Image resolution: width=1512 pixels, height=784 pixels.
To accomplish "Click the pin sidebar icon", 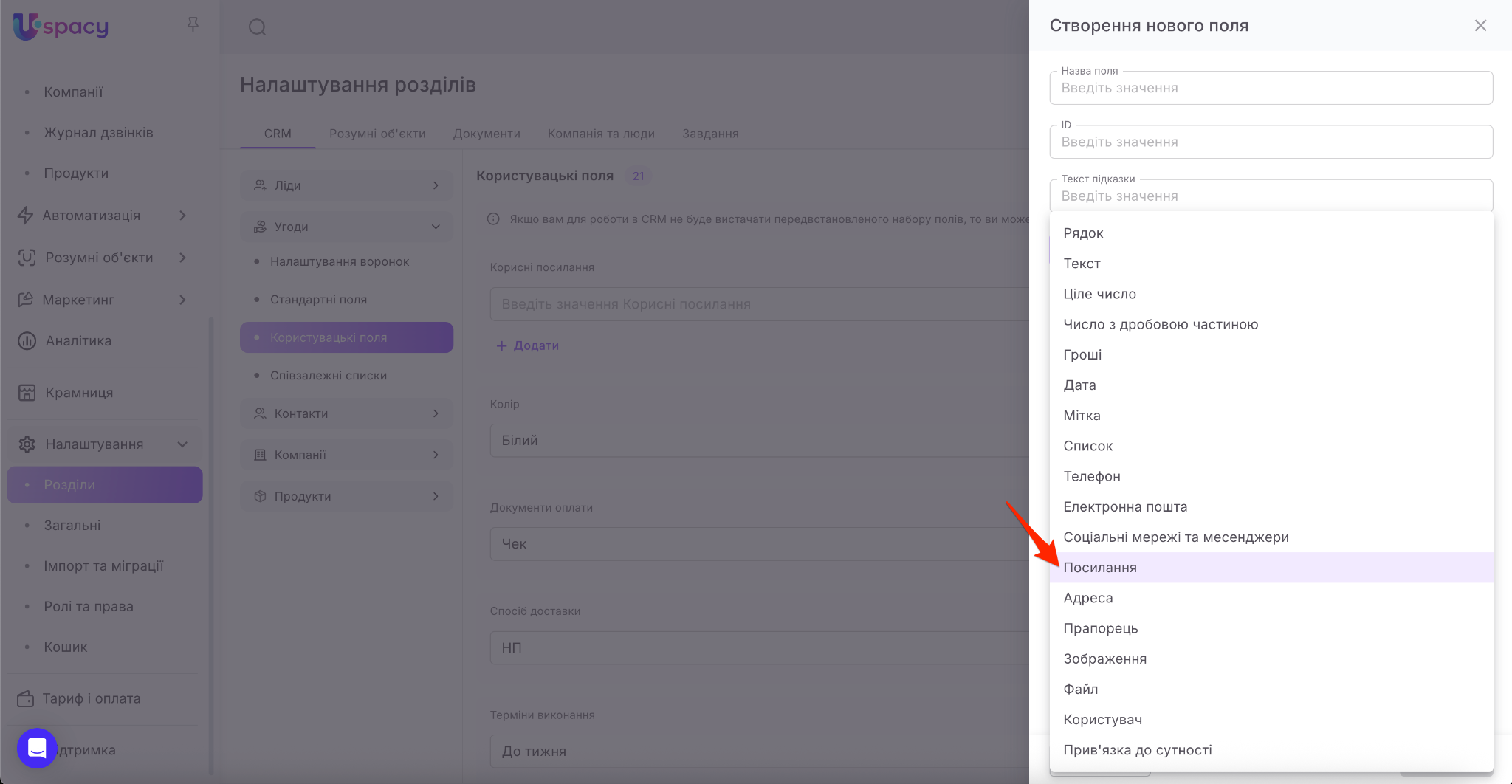I will pos(193,25).
